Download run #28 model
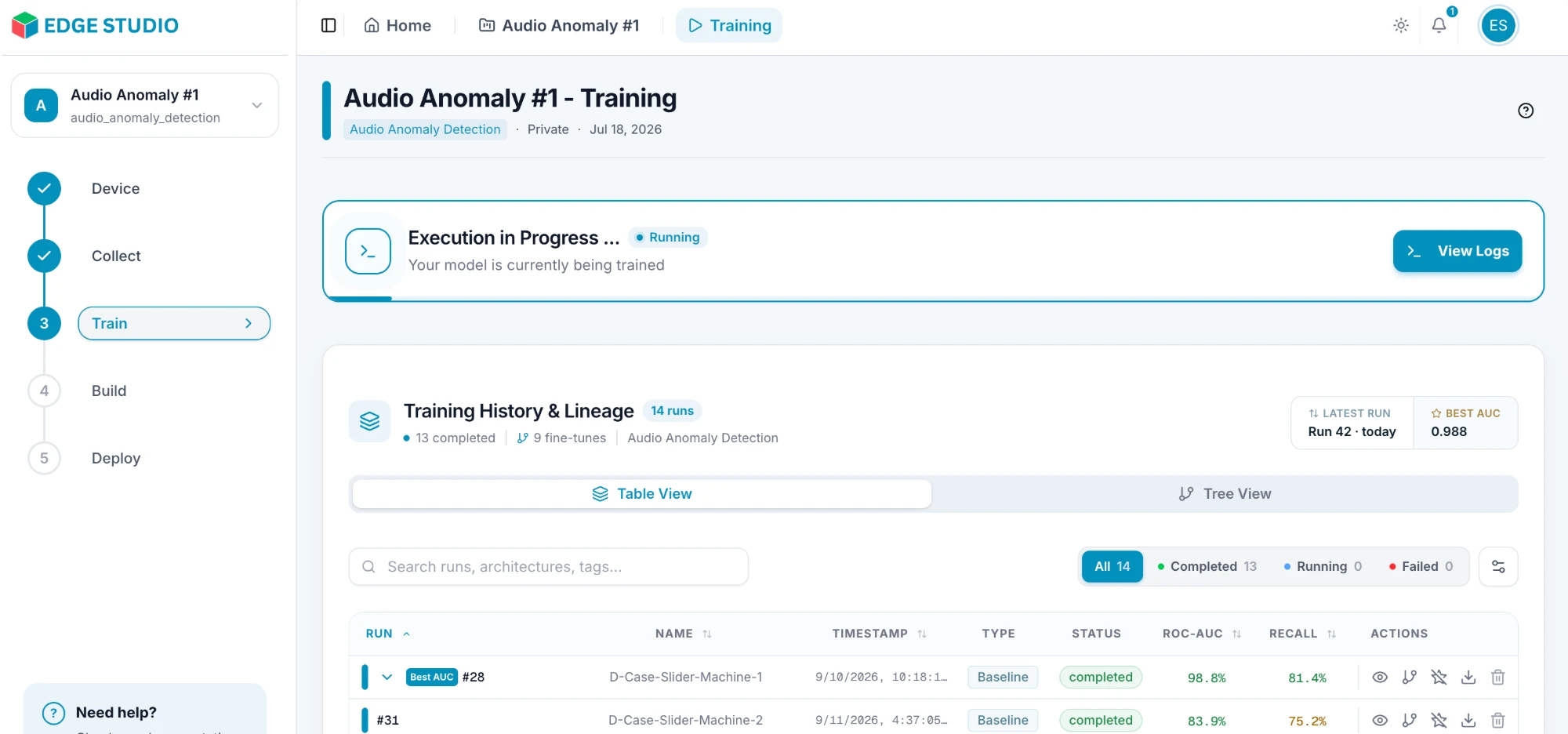This screenshot has height=734, width=1568. pos(1468,677)
